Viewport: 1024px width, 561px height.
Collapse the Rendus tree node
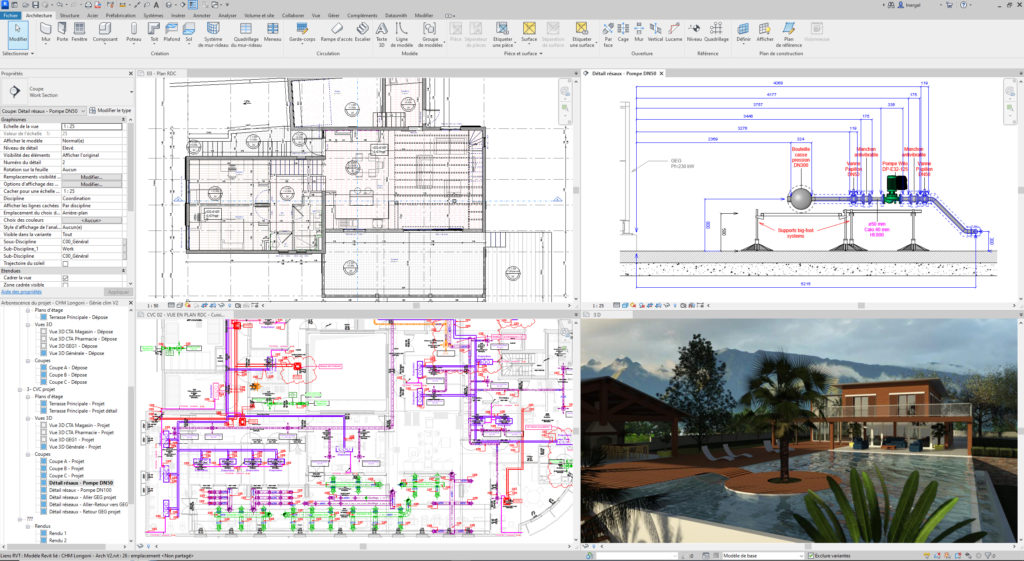click(28, 526)
